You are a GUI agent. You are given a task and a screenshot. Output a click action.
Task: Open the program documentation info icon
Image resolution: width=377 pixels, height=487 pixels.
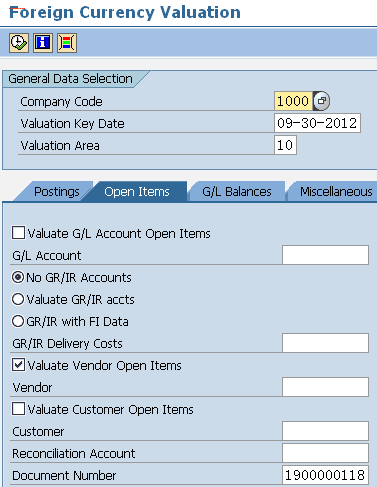pos(43,43)
